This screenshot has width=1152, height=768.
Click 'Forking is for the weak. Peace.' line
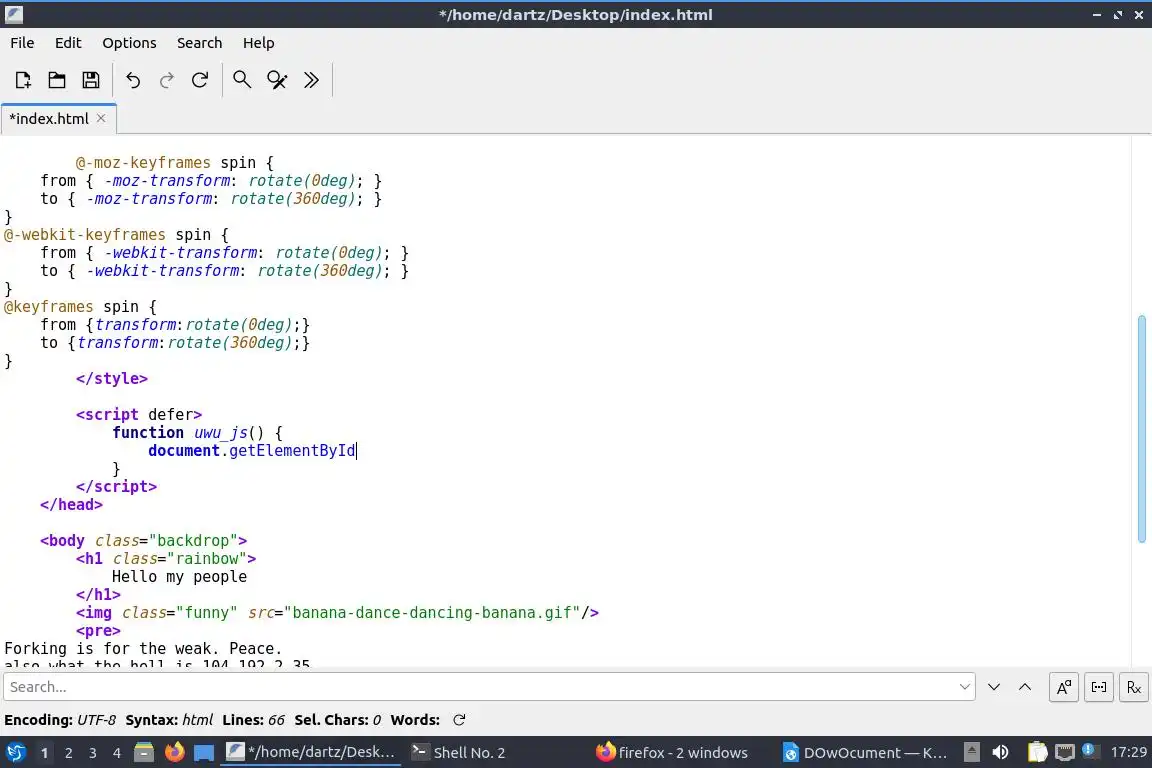click(x=143, y=649)
